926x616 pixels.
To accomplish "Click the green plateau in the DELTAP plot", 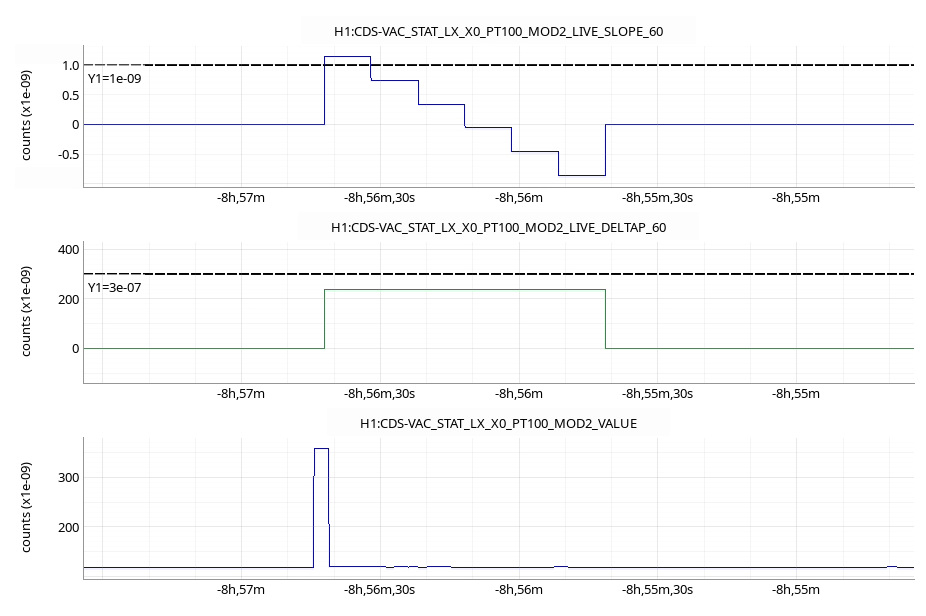I will (465, 289).
